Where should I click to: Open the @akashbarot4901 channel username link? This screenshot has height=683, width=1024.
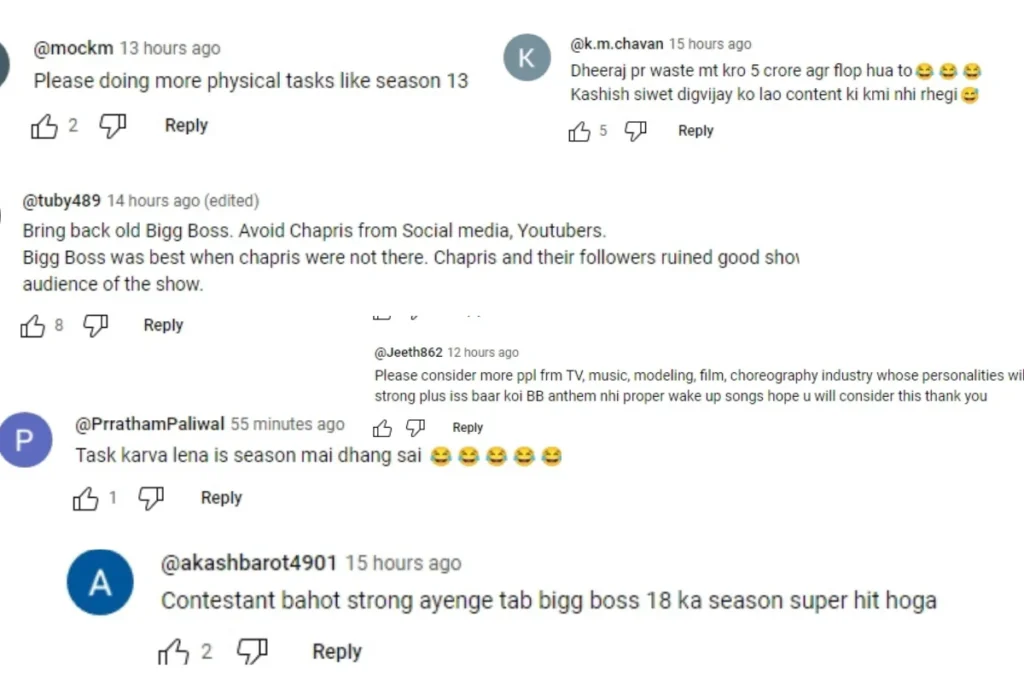[x=249, y=563]
